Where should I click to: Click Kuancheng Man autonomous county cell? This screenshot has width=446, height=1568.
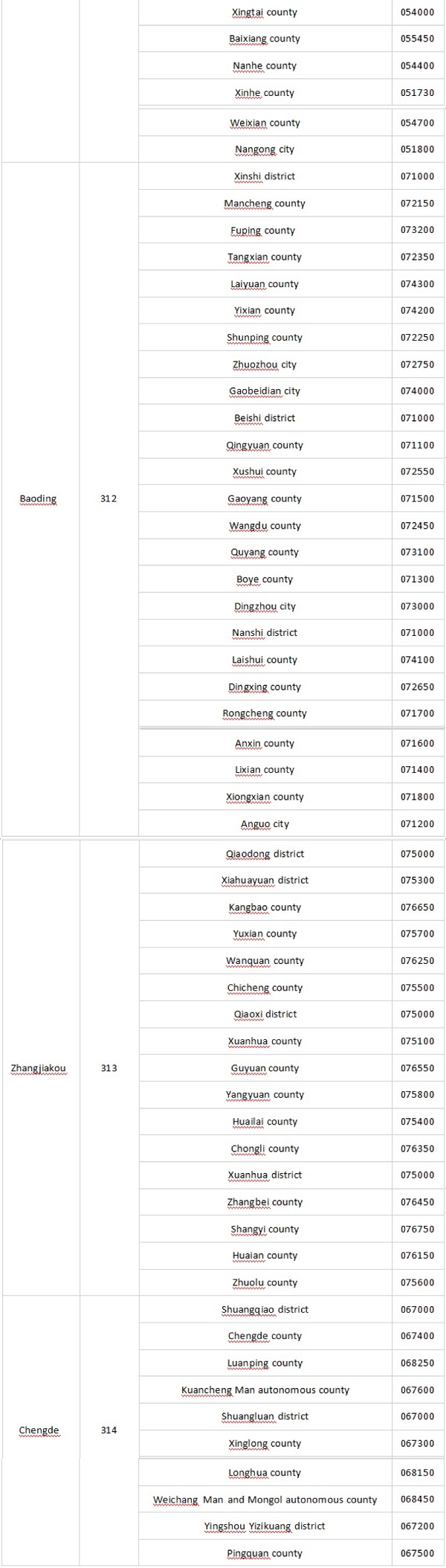(265, 1390)
